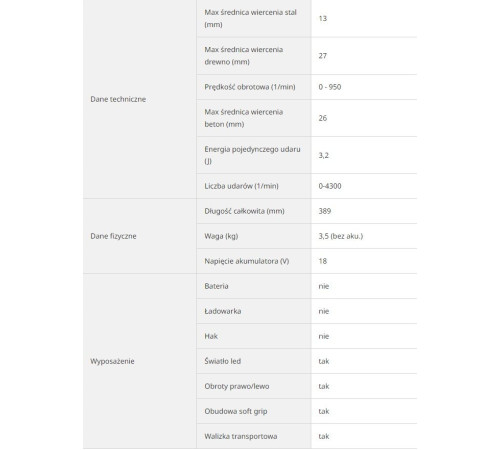Select the 0-4300 impact count value
Image resolution: width=500 pixels, height=450 pixels.
coord(330,186)
